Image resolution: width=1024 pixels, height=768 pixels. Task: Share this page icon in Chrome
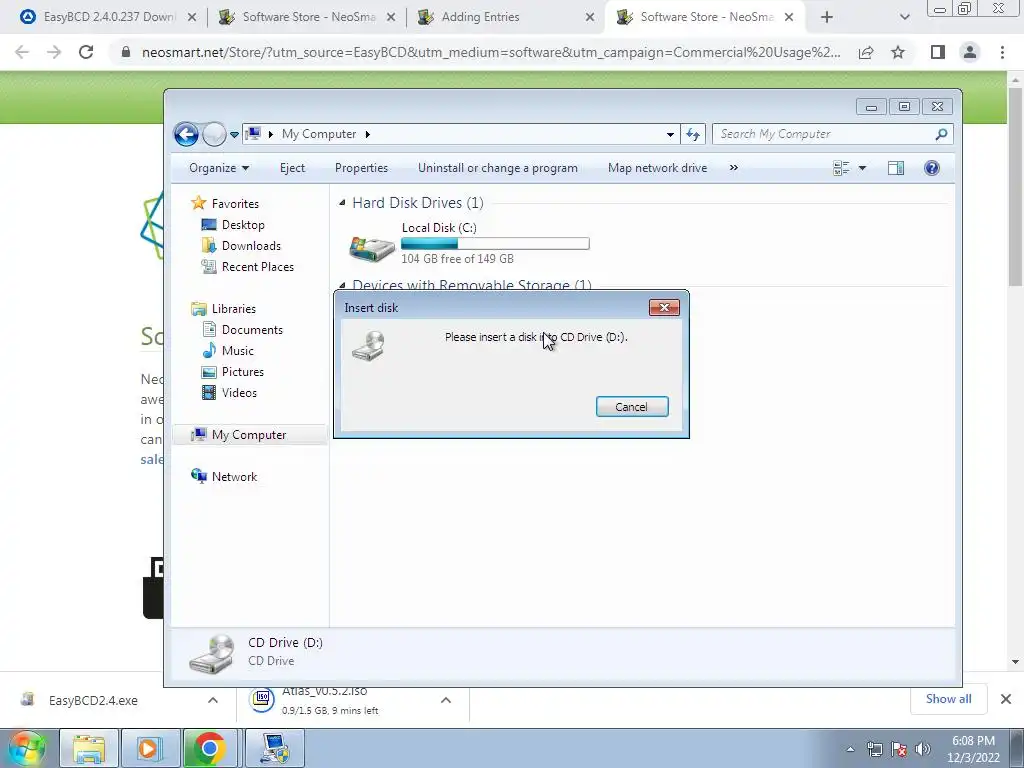[866, 52]
